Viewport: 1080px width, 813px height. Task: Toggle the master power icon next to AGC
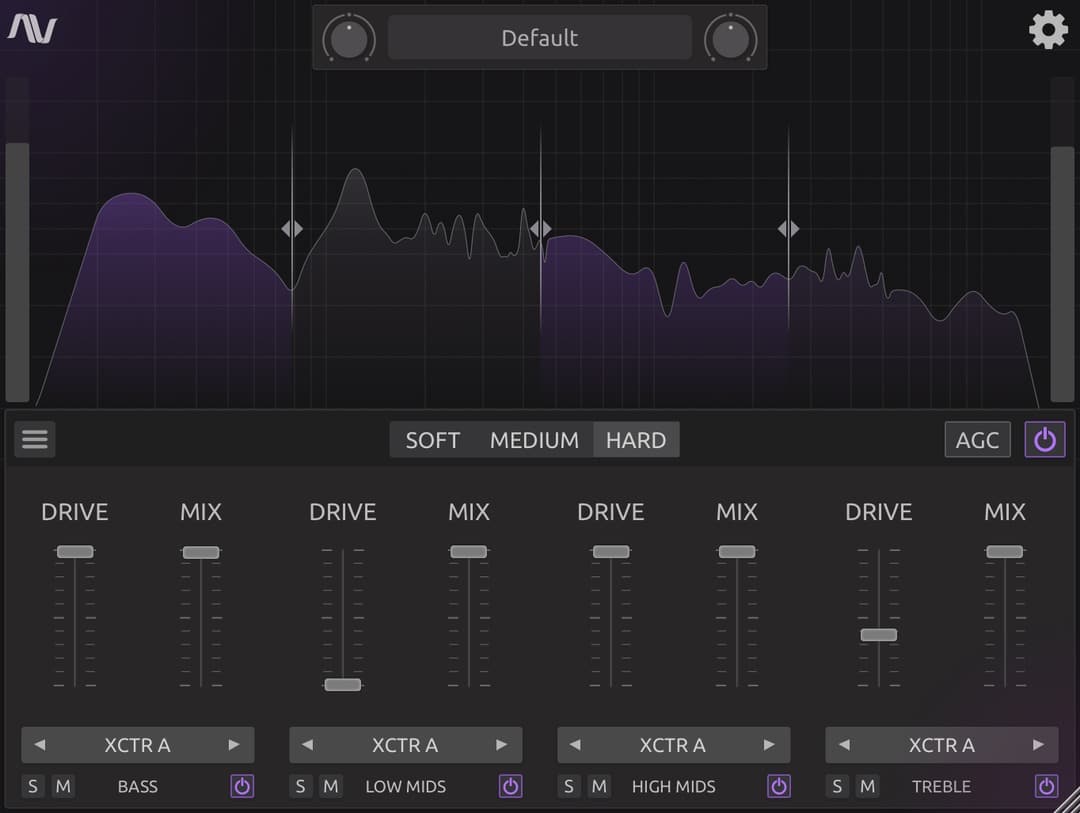[1044, 439]
